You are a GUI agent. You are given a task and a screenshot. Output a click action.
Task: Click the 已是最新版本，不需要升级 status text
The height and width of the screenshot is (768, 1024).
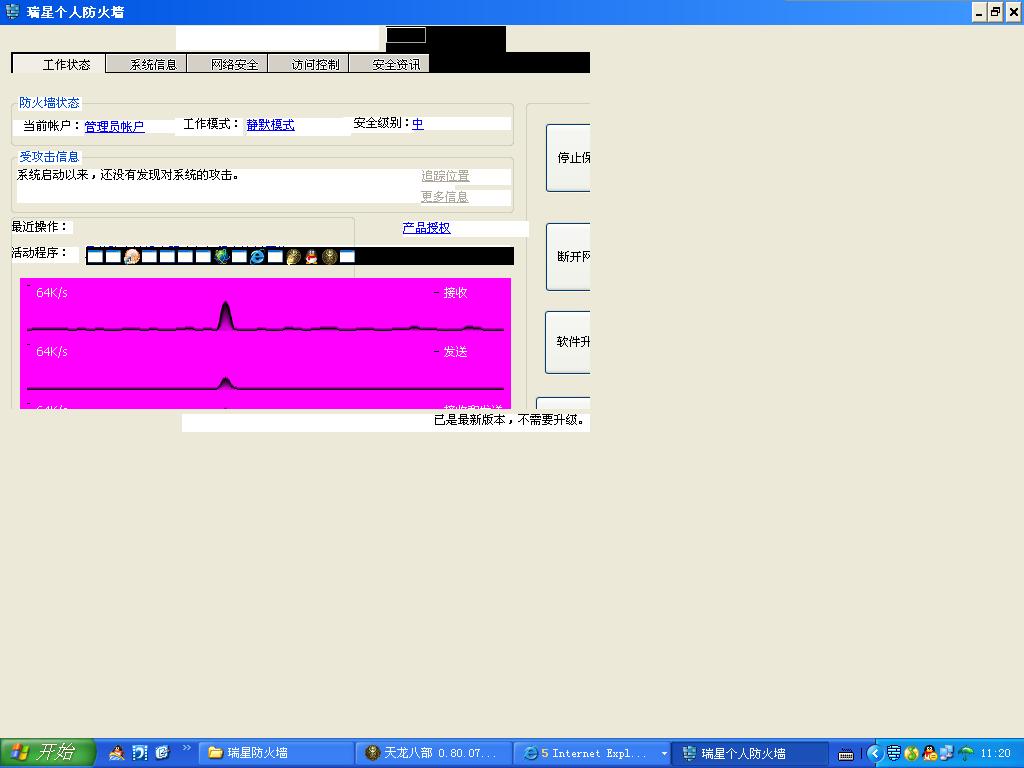point(509,420)
